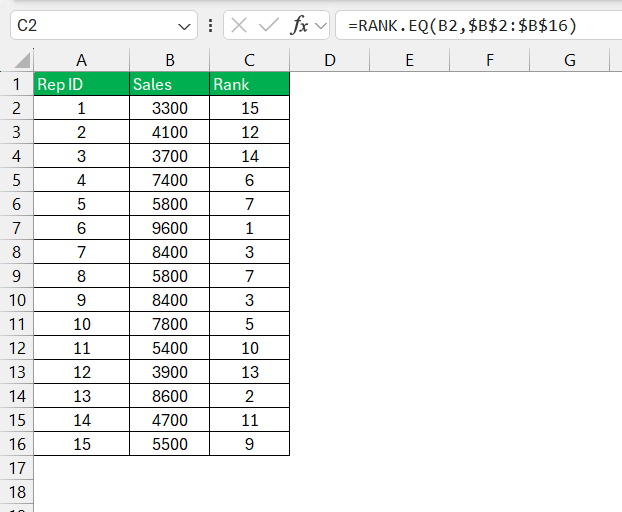The width and height of the screenshot is (622, 512).
Task: Select empty cell E2 under column E
Action: click(x=409, y=108)
